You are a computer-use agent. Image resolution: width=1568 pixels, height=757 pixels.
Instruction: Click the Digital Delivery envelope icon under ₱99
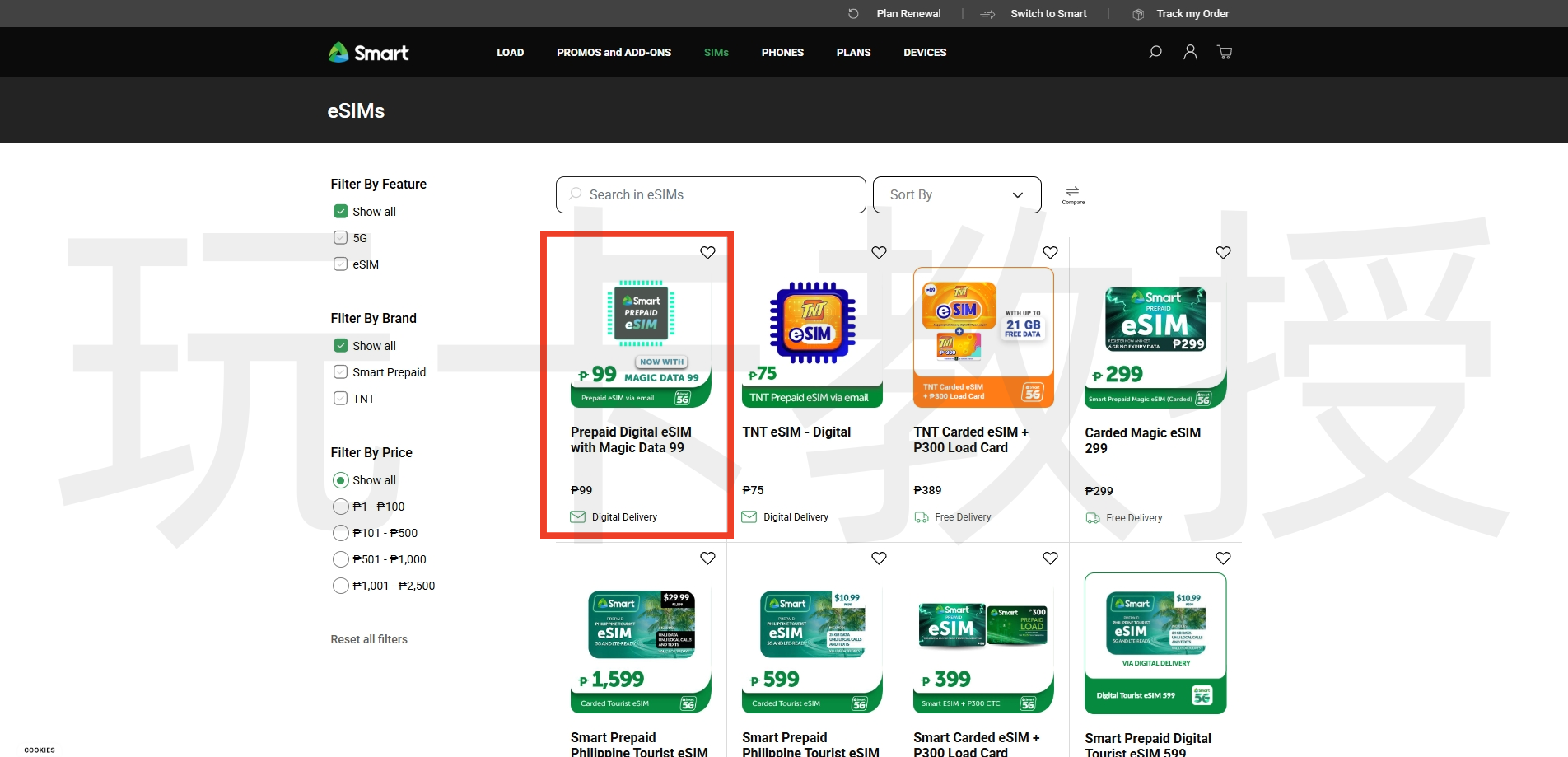(577, 517)
